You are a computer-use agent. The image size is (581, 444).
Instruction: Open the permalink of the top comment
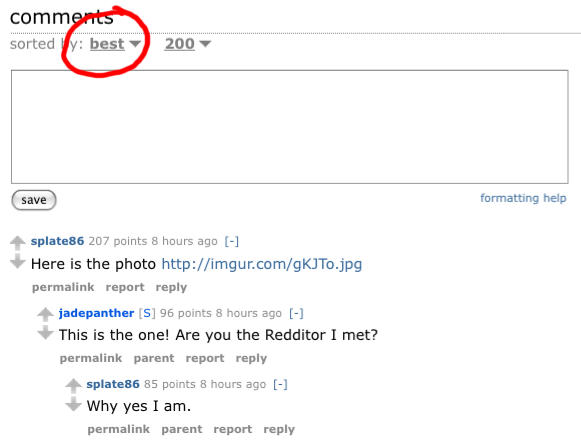(63, 287)
